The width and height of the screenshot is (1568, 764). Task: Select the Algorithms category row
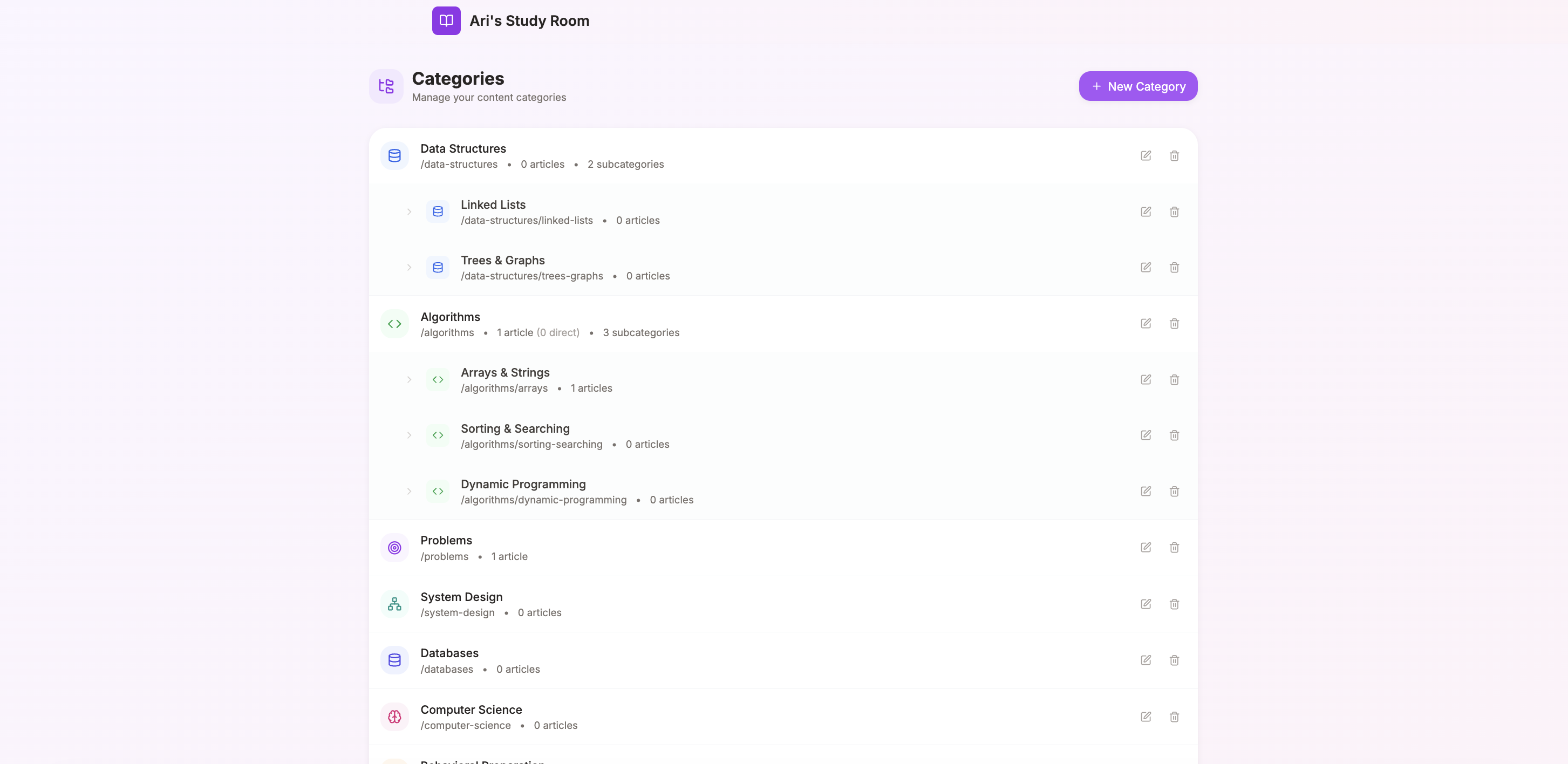[450, 317]
